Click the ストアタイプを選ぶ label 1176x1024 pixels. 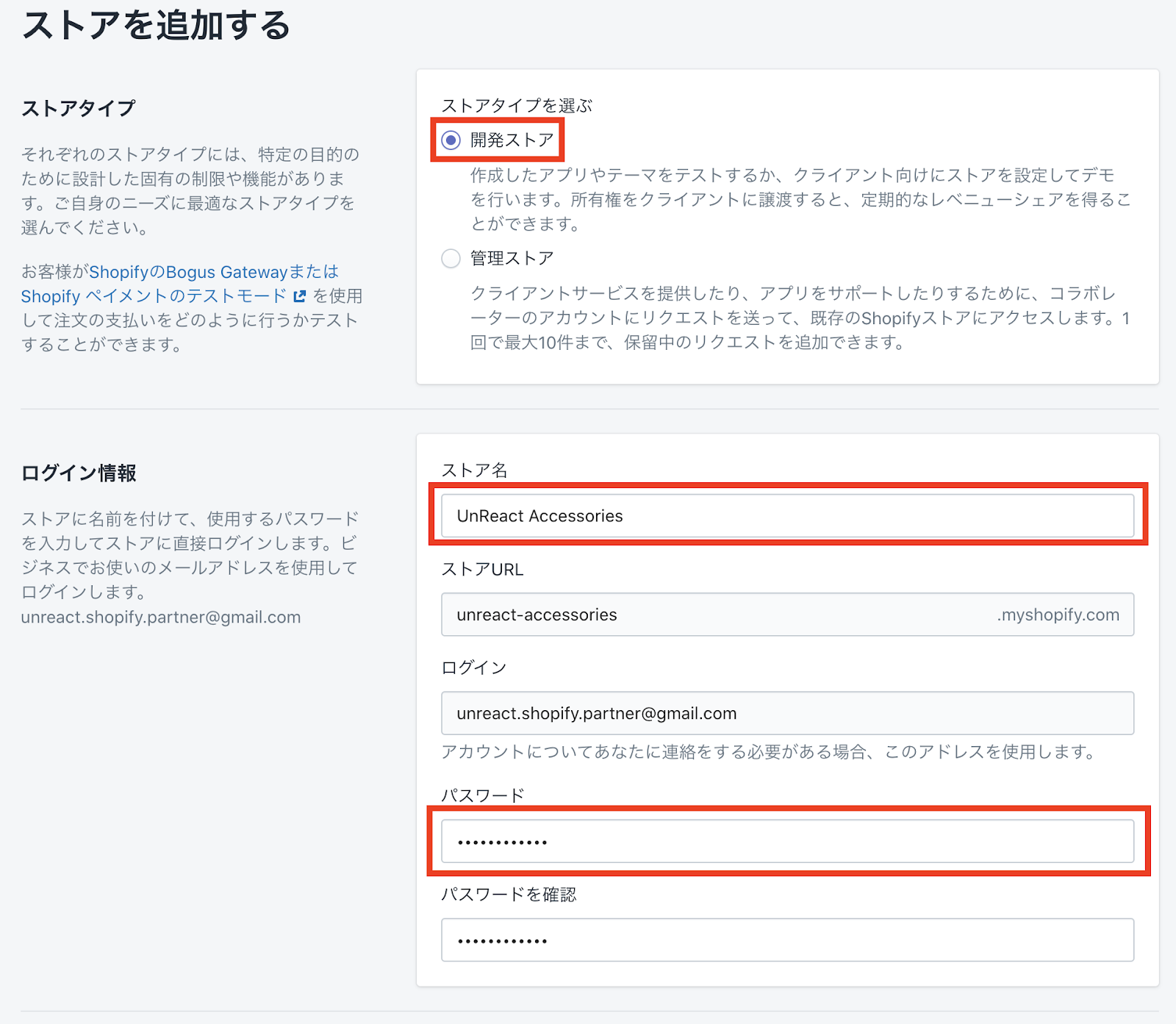coord(516,106)
